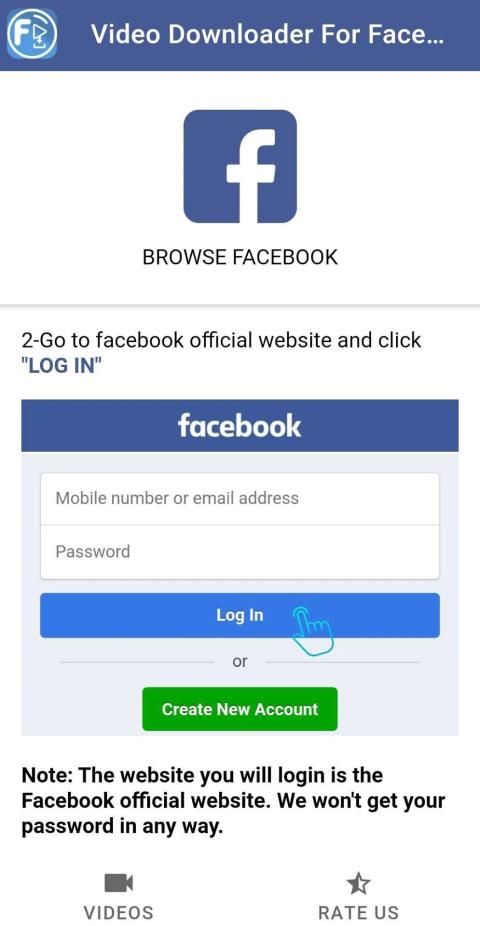
Task: Tap the password safety note text
Action: (233, 801)
